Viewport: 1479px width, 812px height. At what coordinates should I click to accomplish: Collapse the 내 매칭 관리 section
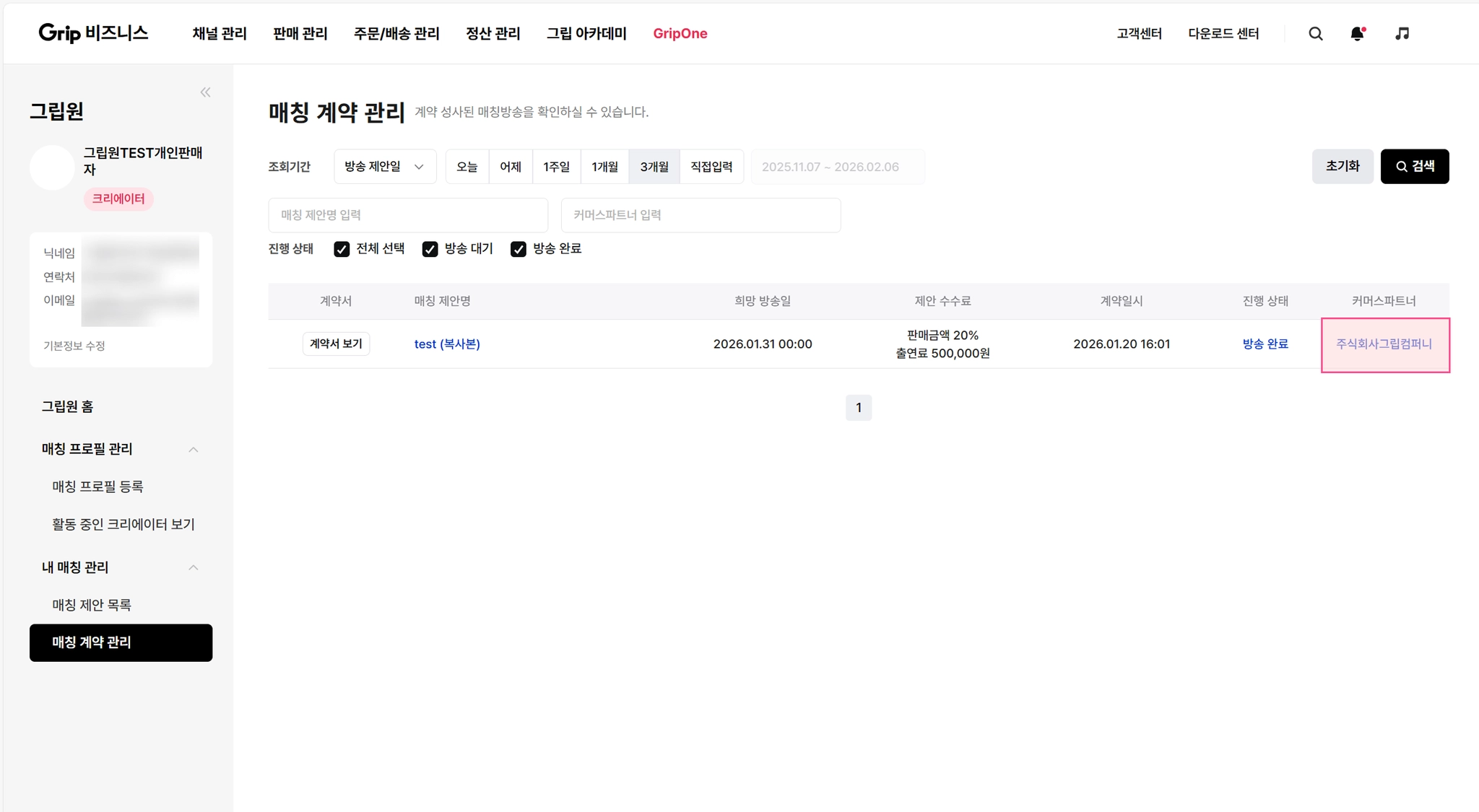[x=193, y=568]
